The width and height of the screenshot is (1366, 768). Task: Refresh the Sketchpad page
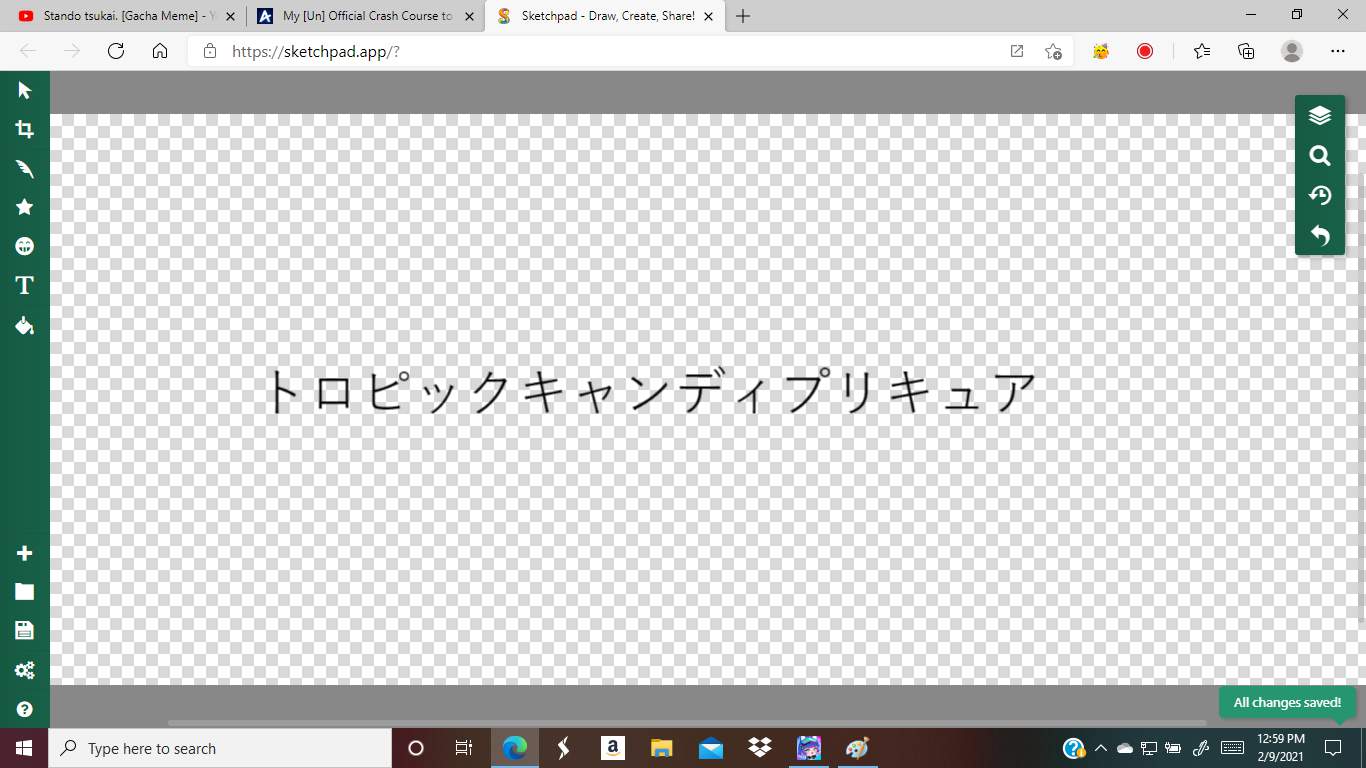coord(116,51)
